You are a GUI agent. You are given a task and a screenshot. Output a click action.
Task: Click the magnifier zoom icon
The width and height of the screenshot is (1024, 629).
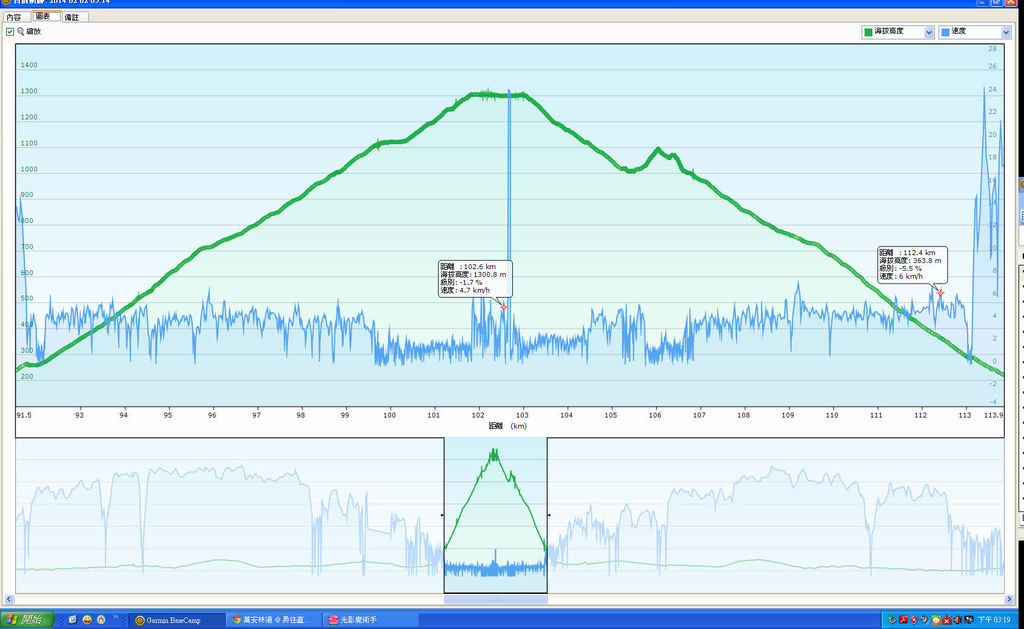(20, 31)
